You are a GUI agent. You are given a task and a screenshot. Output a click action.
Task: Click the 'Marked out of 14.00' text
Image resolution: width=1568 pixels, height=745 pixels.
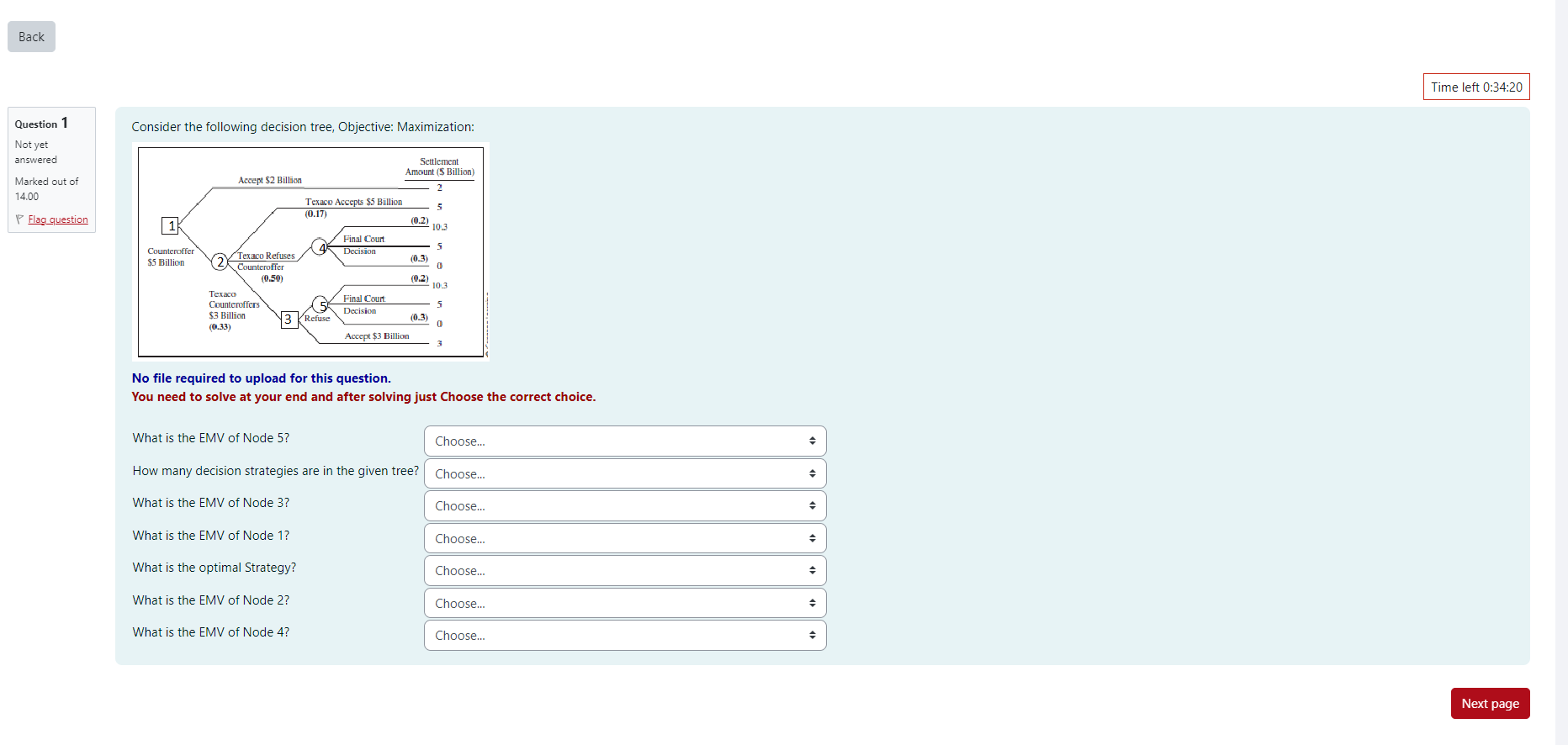tap(46, 189)
